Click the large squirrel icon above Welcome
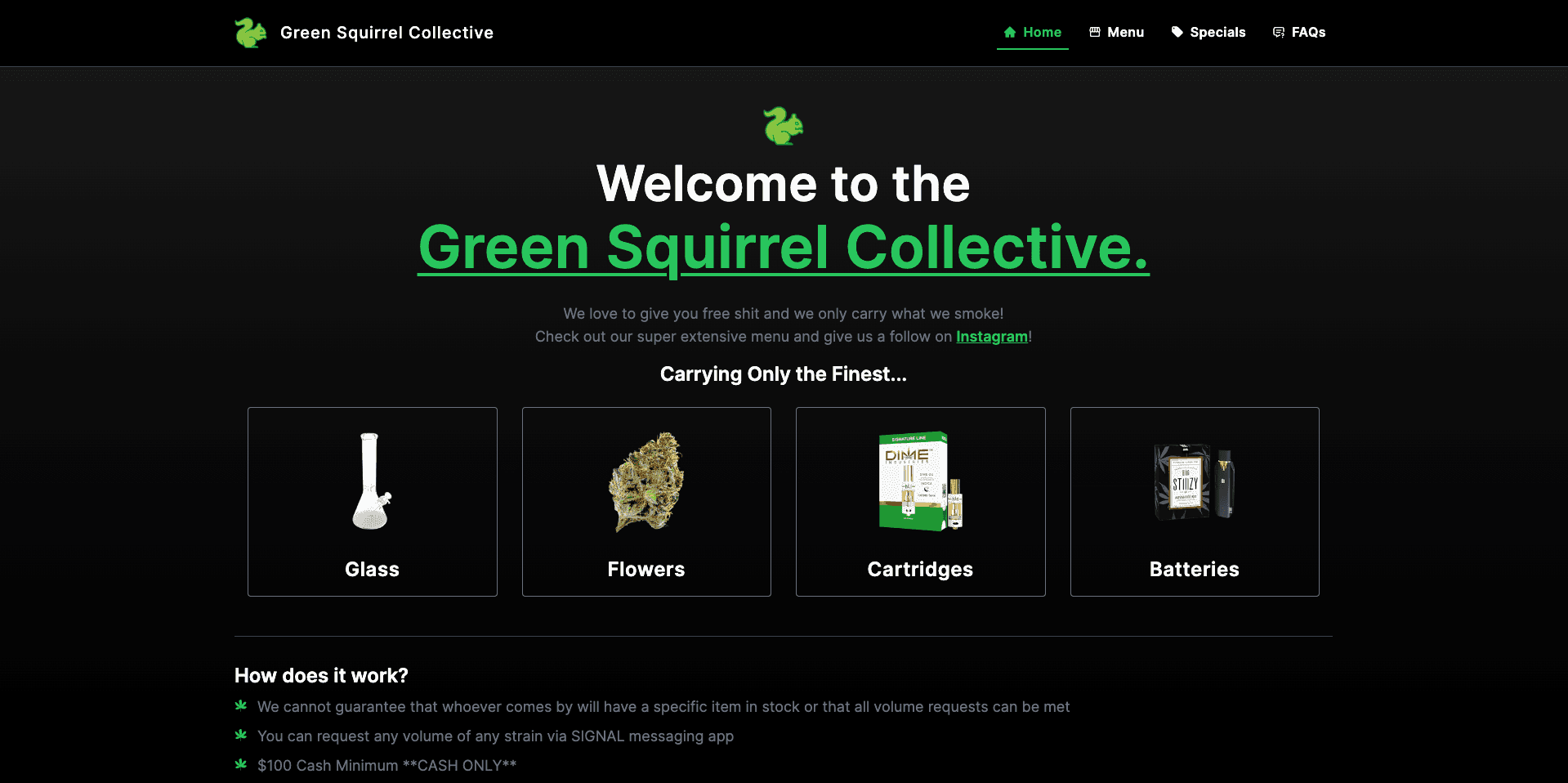This screenshot has height=783, width=1568. [784, 126]
